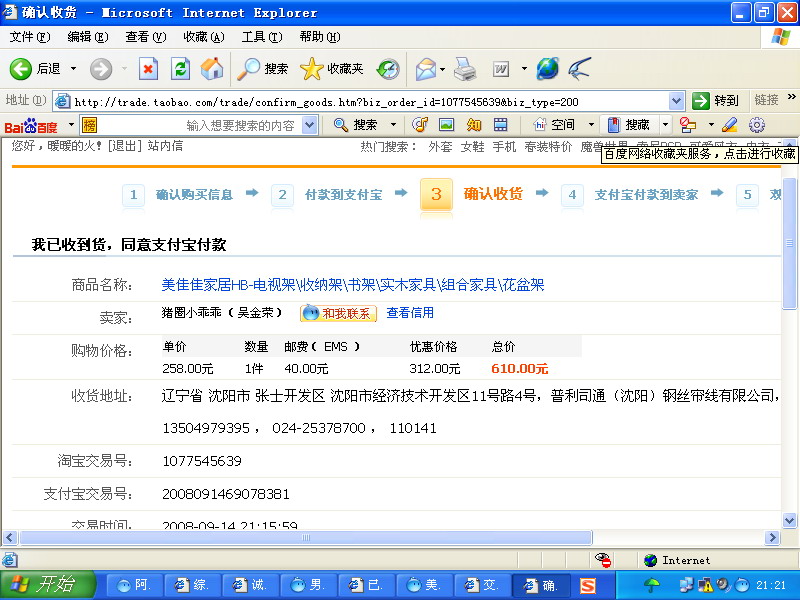
Task: Open Favorites (收藏夹) star button
Action: tap(333, 69)
